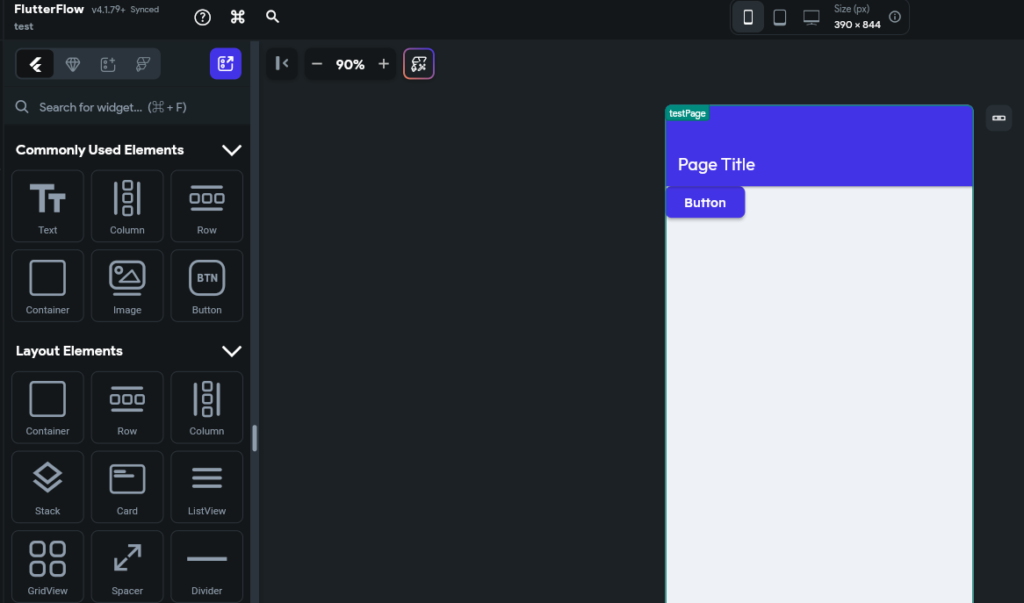Switch to the Flutter widgets tab

pyautogui.click(x=36, y=64)
